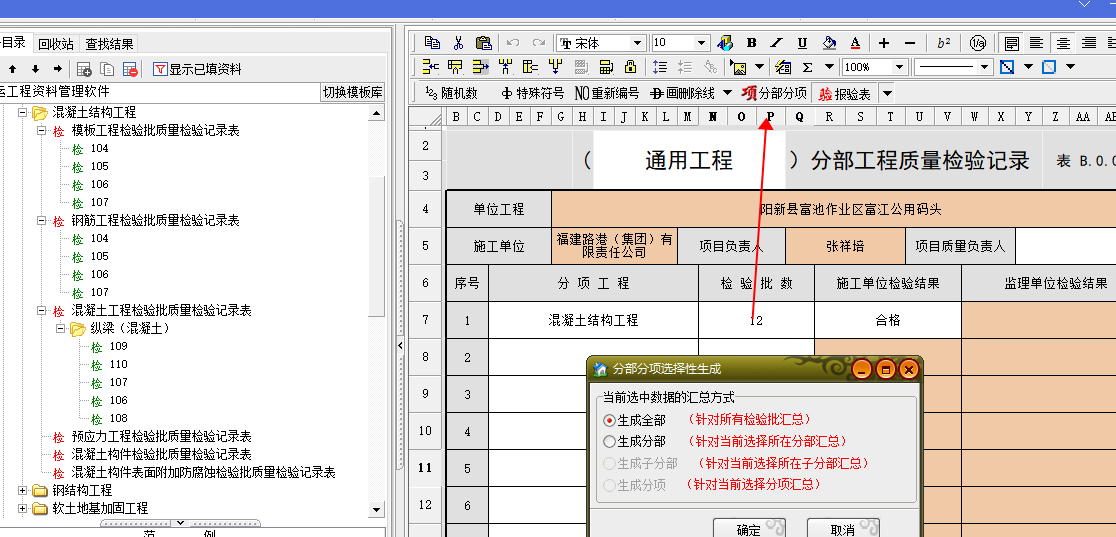Screen dimensions: 1116x537
Task: Collapse 钢筋工程检验批质量检验记录表 node
Action: click(41, 221)
